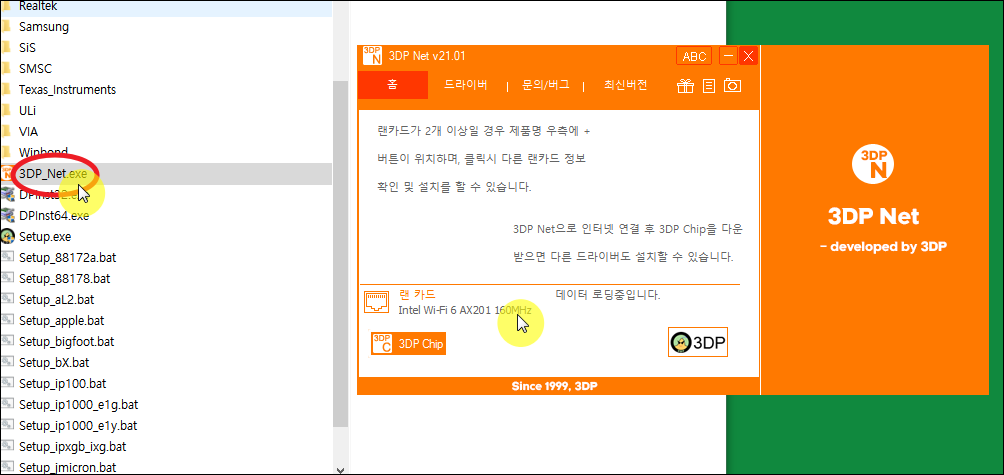1004x475 pixels.
Task: Click the 3DP Net logo in title bar
Action: (372, 56)
